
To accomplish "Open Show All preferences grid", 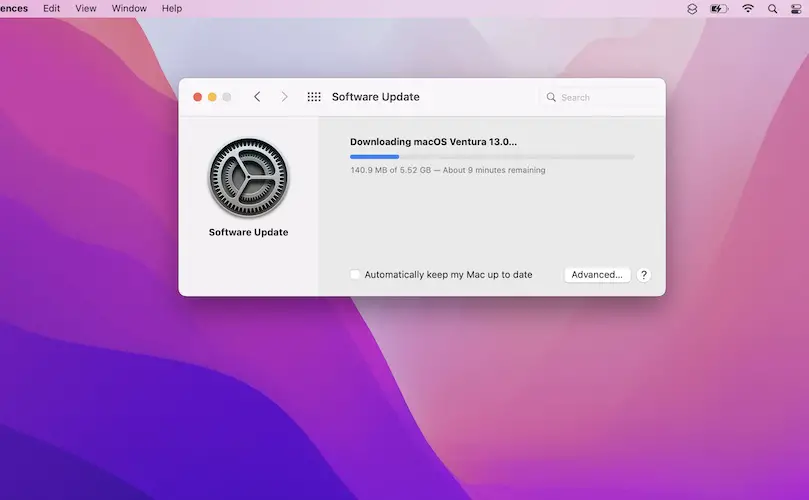I will 314,97.
